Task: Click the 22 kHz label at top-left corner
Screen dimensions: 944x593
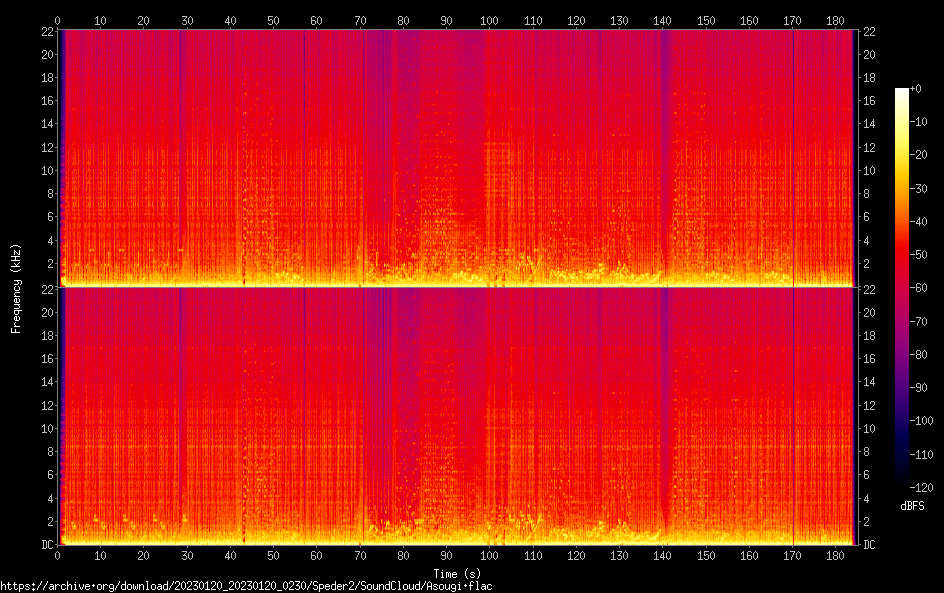Action: [46, 30]
